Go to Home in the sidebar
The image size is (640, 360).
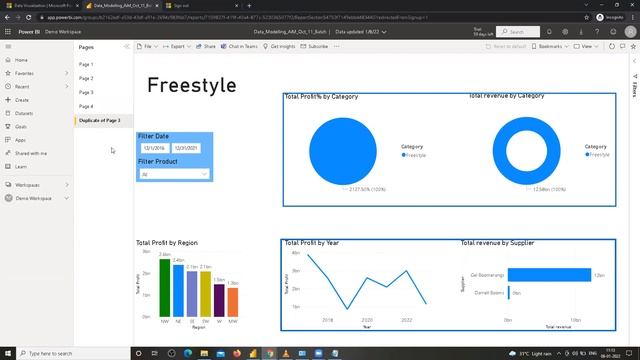click(x=21, y=60)
